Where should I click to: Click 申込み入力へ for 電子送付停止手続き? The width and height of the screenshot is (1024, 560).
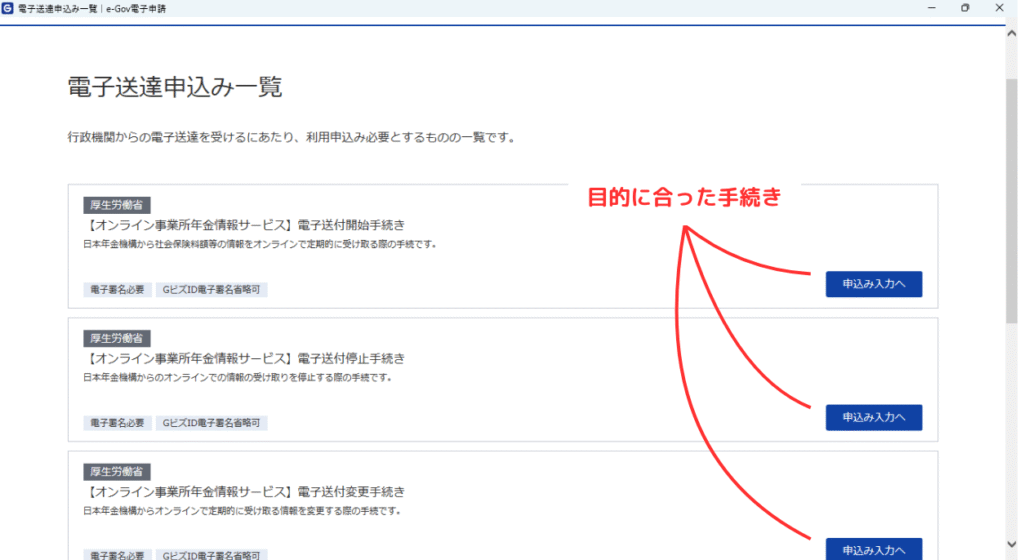[873, 417]
